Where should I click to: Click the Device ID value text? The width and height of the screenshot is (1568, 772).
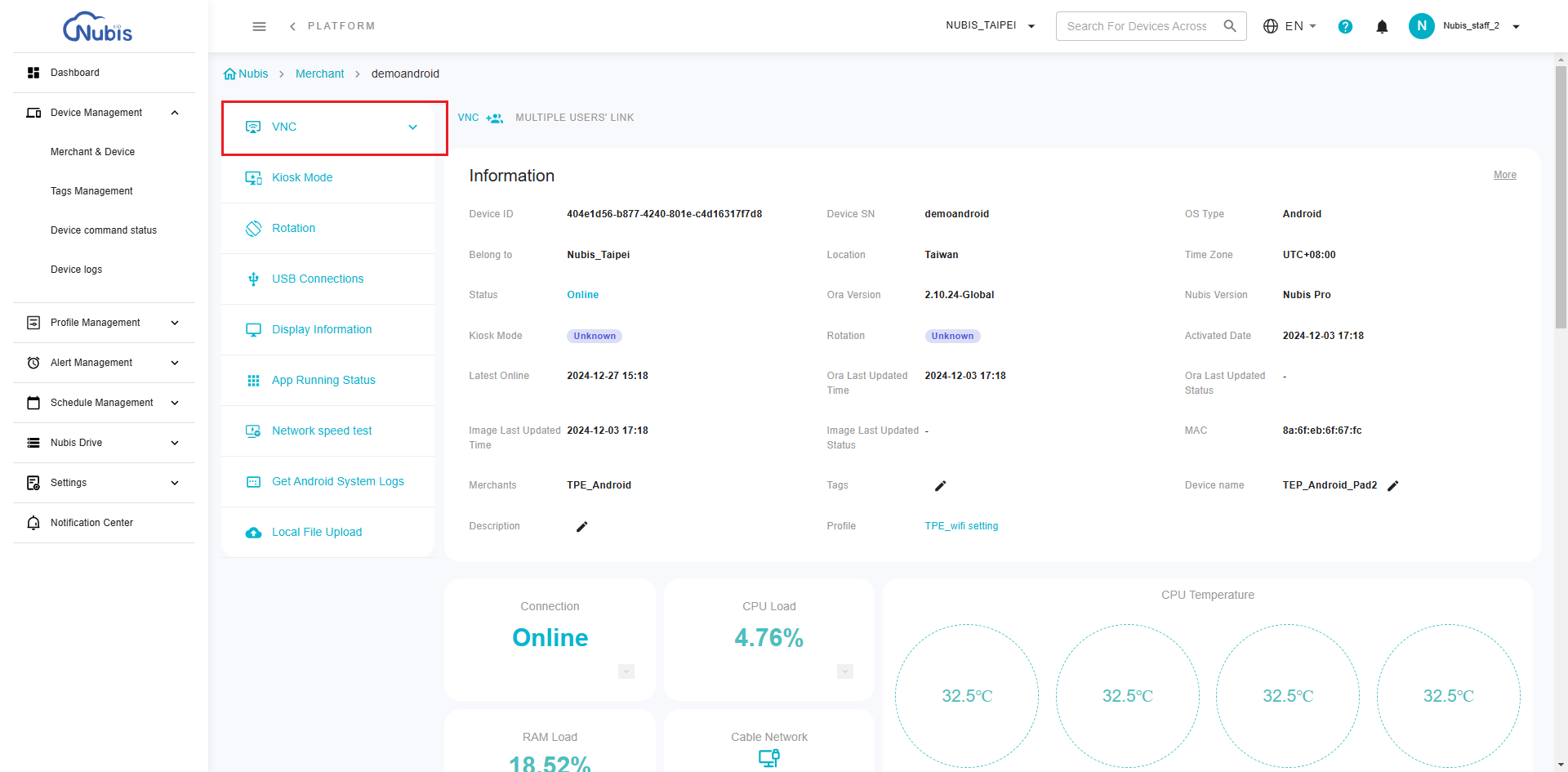[664, 214]
